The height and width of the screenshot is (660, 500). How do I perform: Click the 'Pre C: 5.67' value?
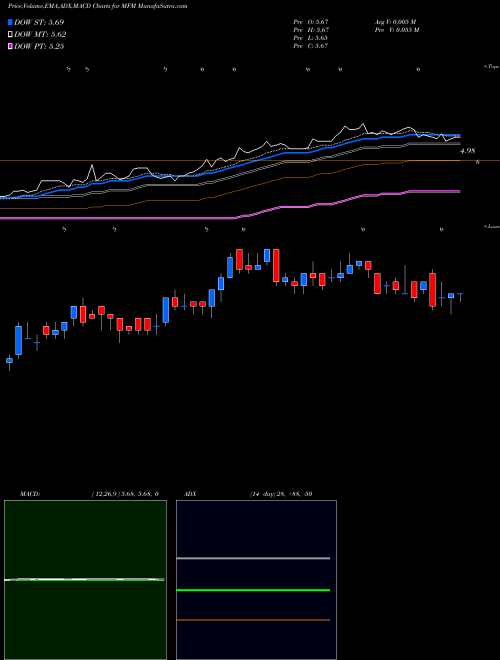[311, 46]
